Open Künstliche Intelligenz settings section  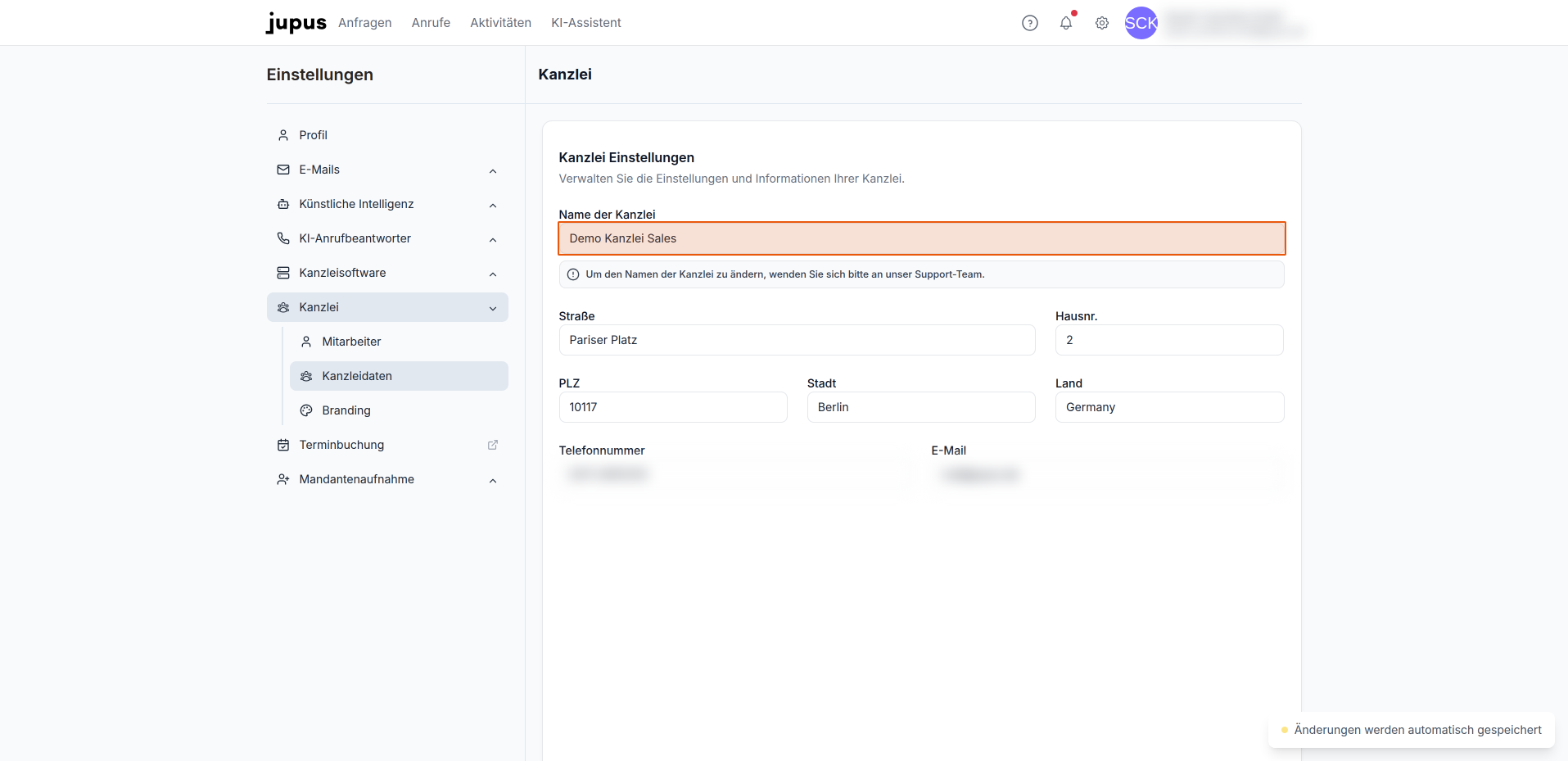tap(387, 204)
